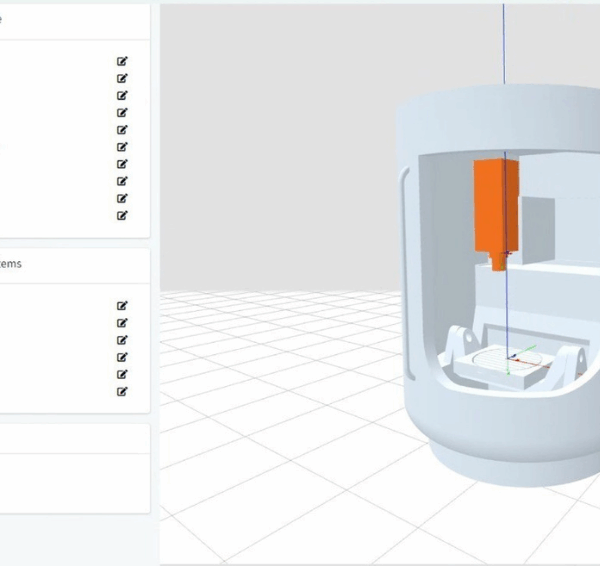Click fifth edit icon in the top panel
600x566 pixels.
click(122, 129)
